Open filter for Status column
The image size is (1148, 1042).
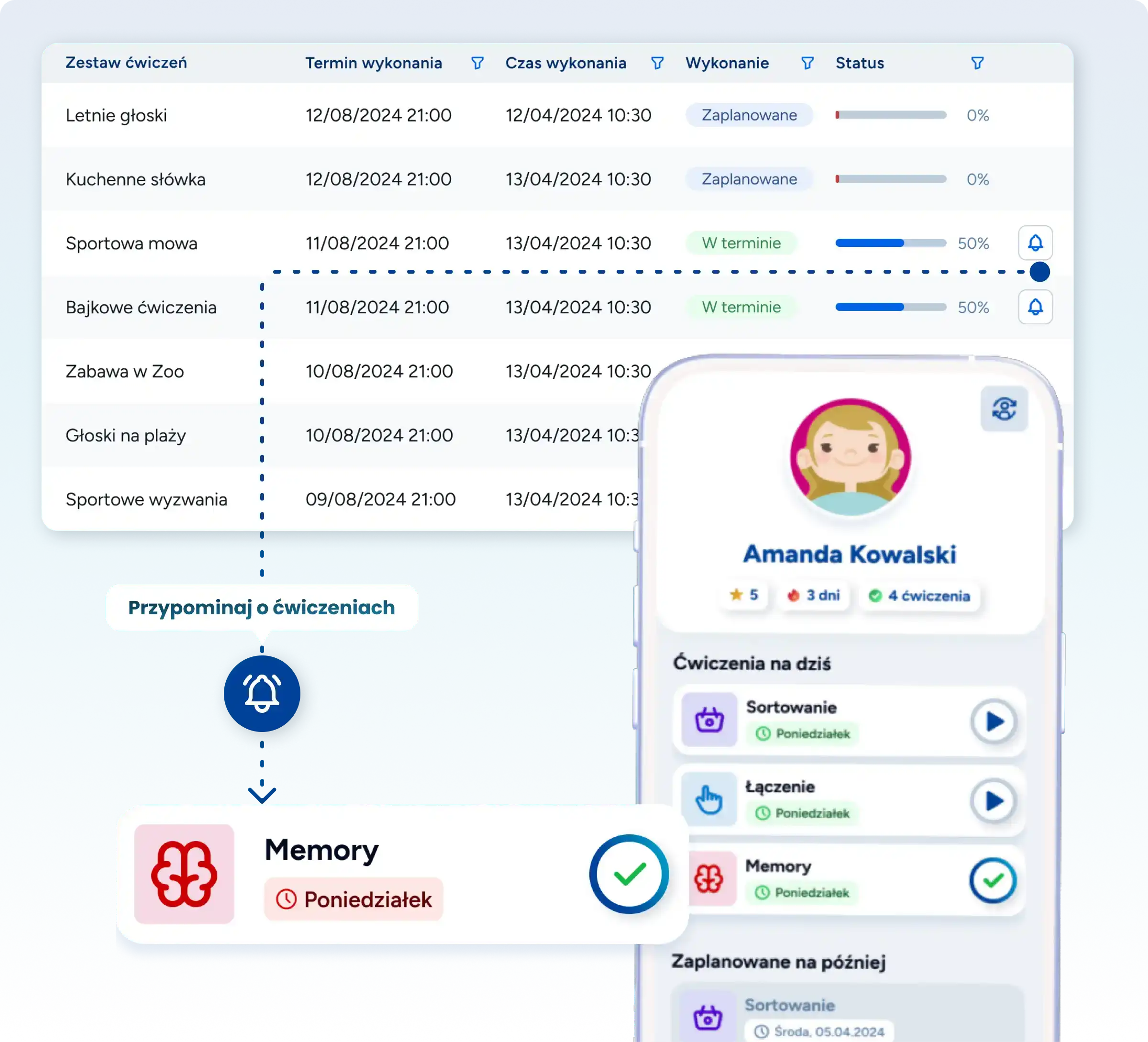[977, 63]
